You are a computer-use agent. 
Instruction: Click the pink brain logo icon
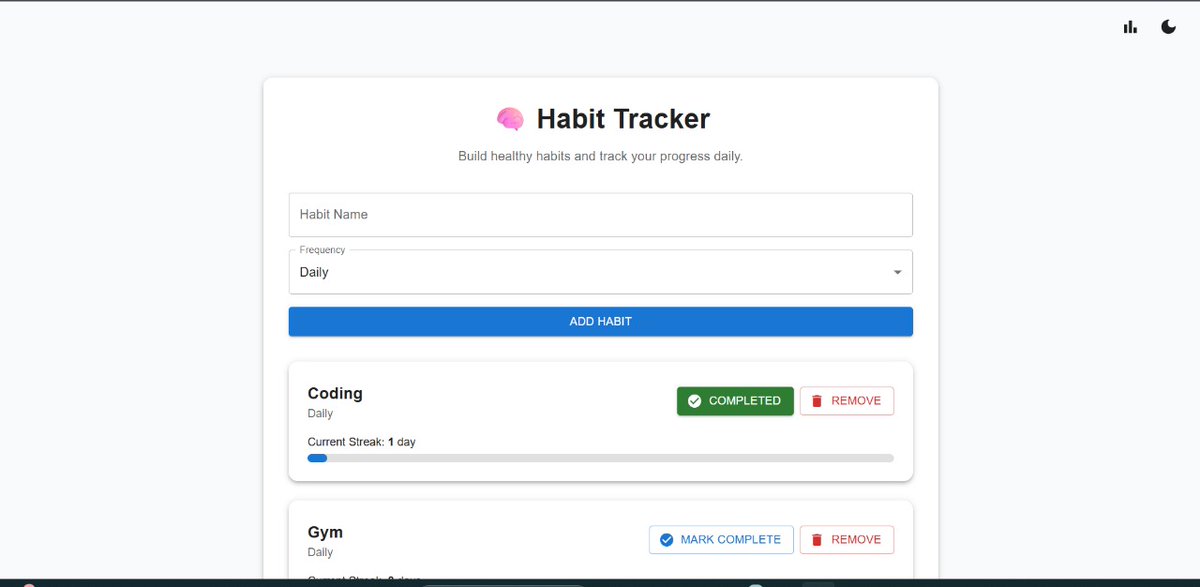pyautogui.click(x=510, y=119)
